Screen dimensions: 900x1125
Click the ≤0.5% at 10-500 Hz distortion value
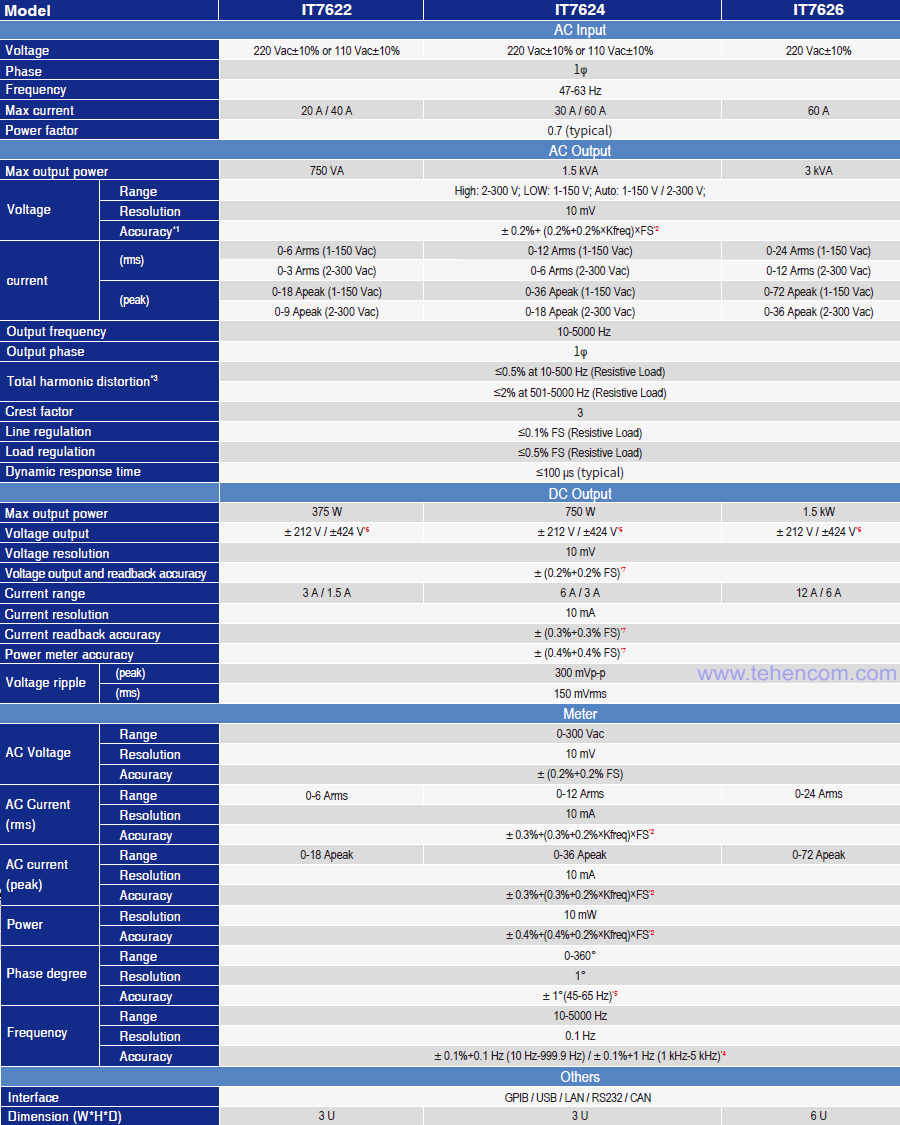[580, 372]
